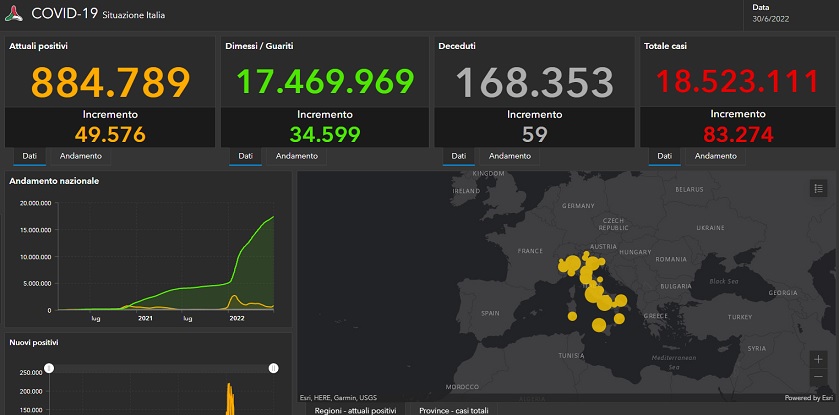The image size is (839, 415).
Task: Click the orange spike in Nuovi positivi chart
Action: [x=230, y=398]
